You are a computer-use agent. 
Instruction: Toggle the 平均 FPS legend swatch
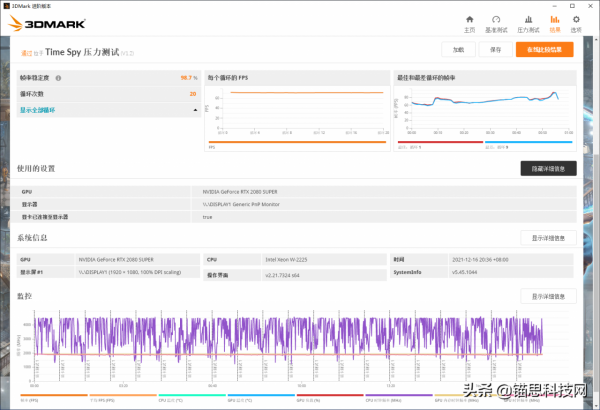123,395
